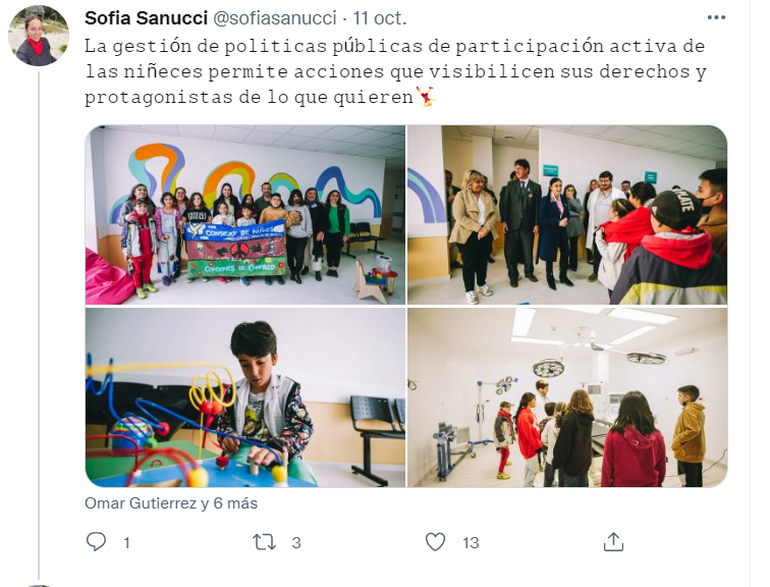This screenshot has height=587, width=770.
Task: Visit the @sofiasanucci handle
Action: (x=275, y=18)
